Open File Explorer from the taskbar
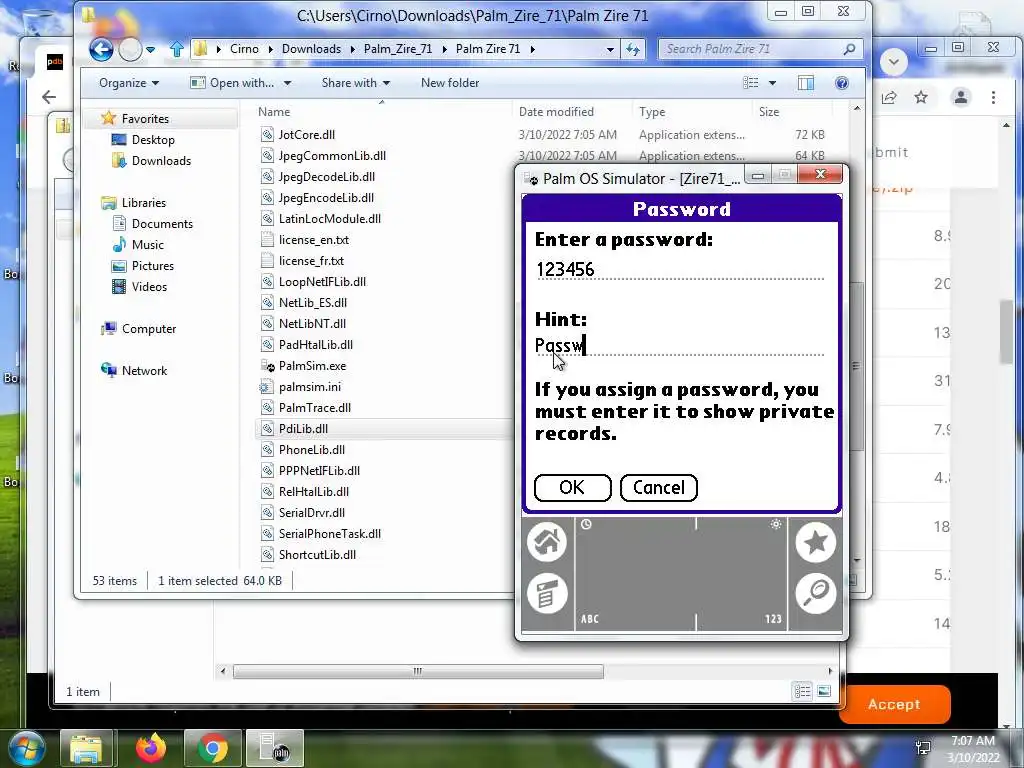The width and height of the screenshot is (1024, 768). 86,748
